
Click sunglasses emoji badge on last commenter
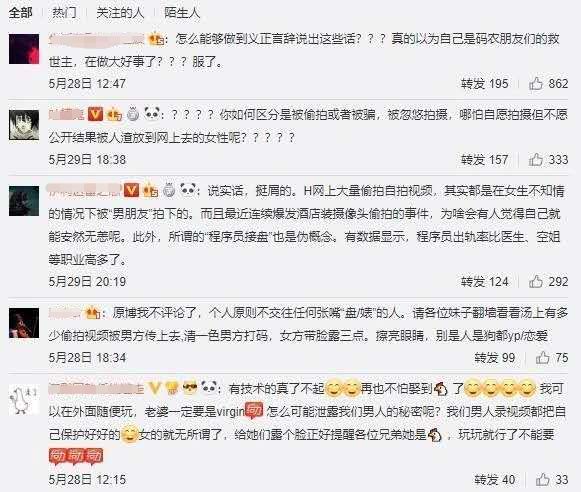[x=190, y=388]
